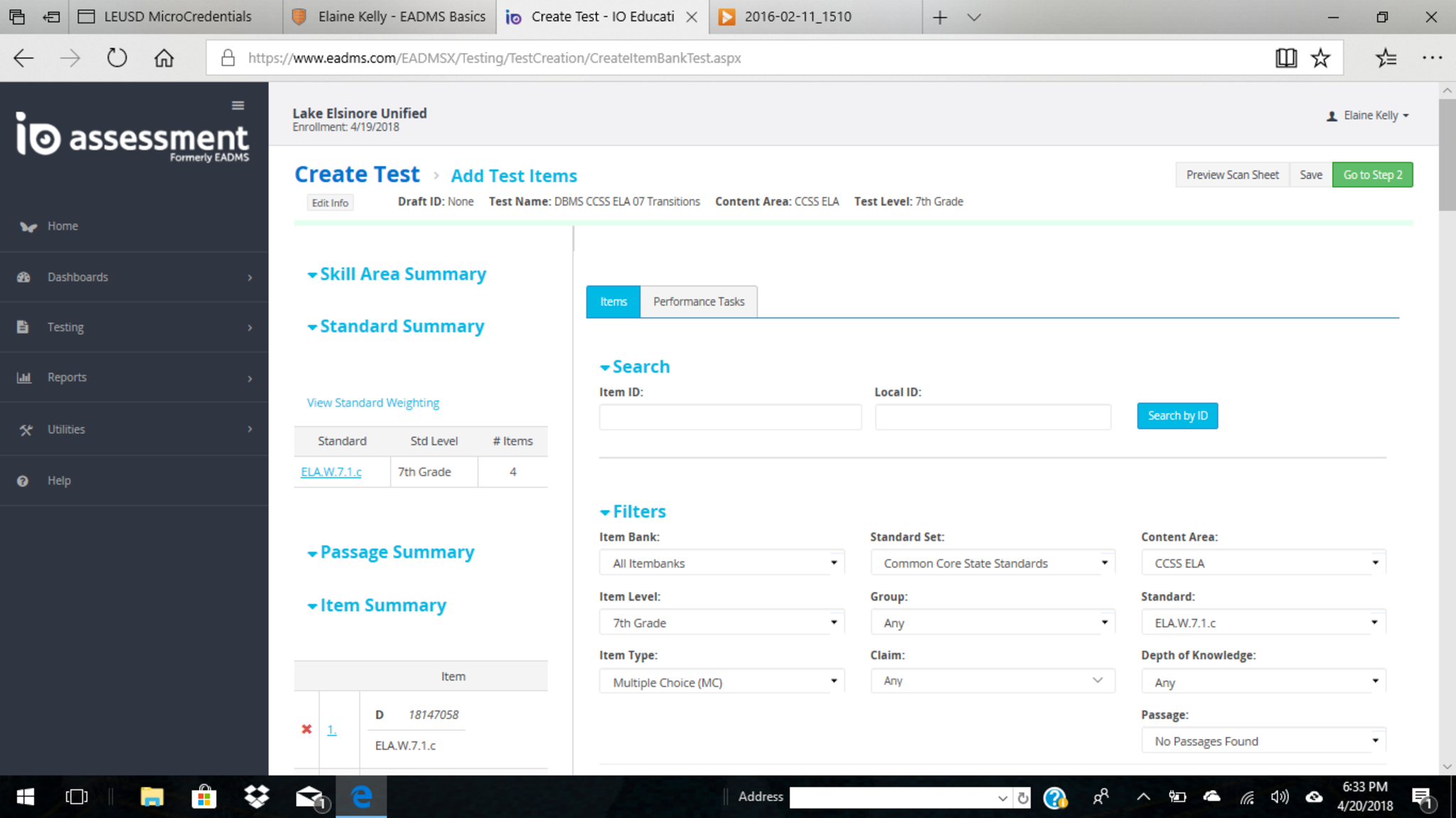Screen dimensions: 1456x818
Task: Open the Item Bank dropdown
Action: coord(721,563)
